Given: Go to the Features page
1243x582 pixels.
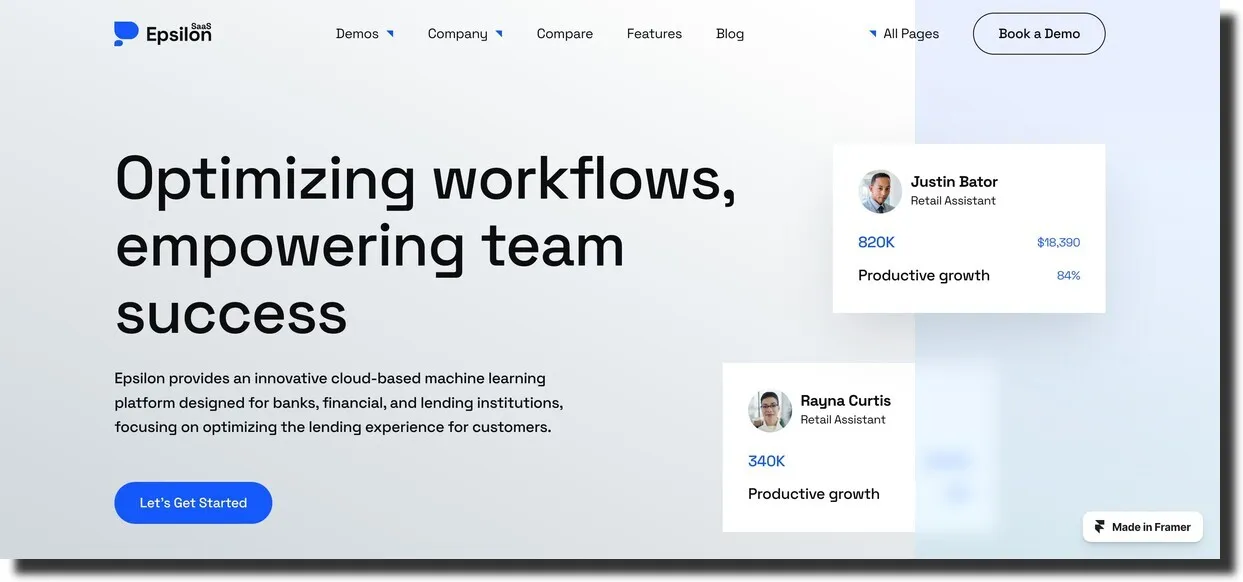Looking at the screenshot, I should [x=654, y=34].
